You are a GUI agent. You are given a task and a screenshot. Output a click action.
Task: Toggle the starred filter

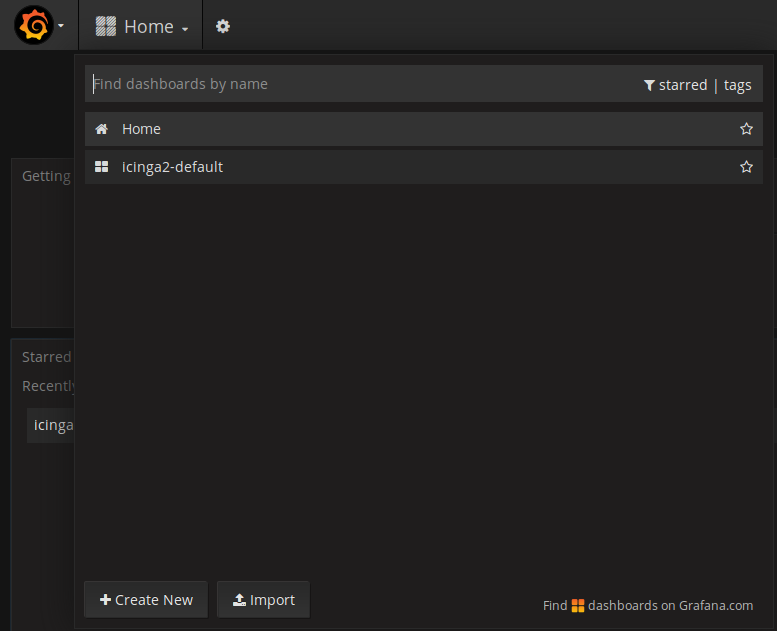pos(682,85)
